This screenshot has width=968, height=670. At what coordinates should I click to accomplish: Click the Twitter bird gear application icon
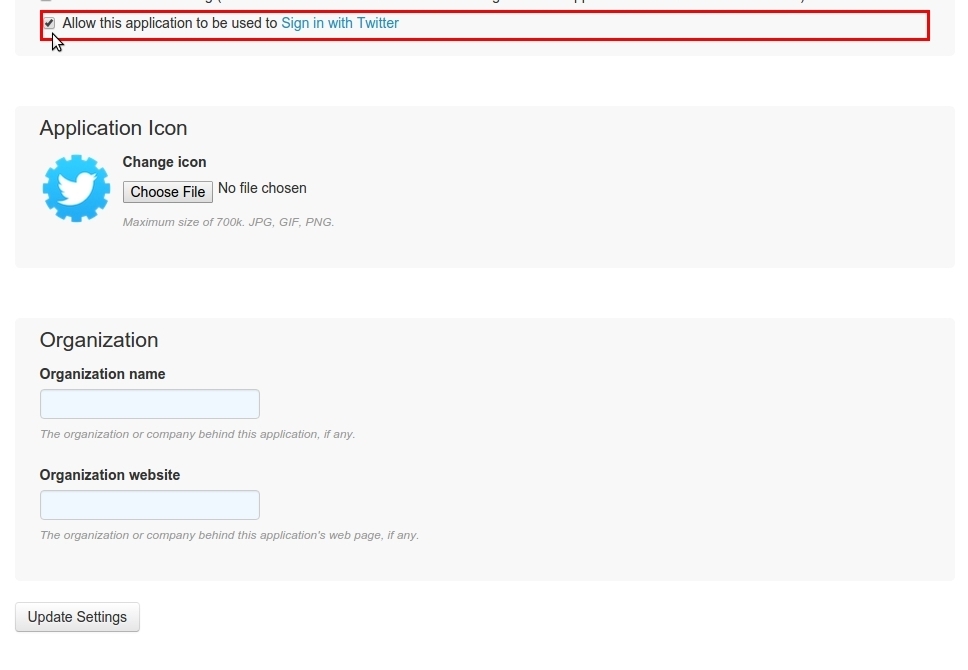pos(76,188)
